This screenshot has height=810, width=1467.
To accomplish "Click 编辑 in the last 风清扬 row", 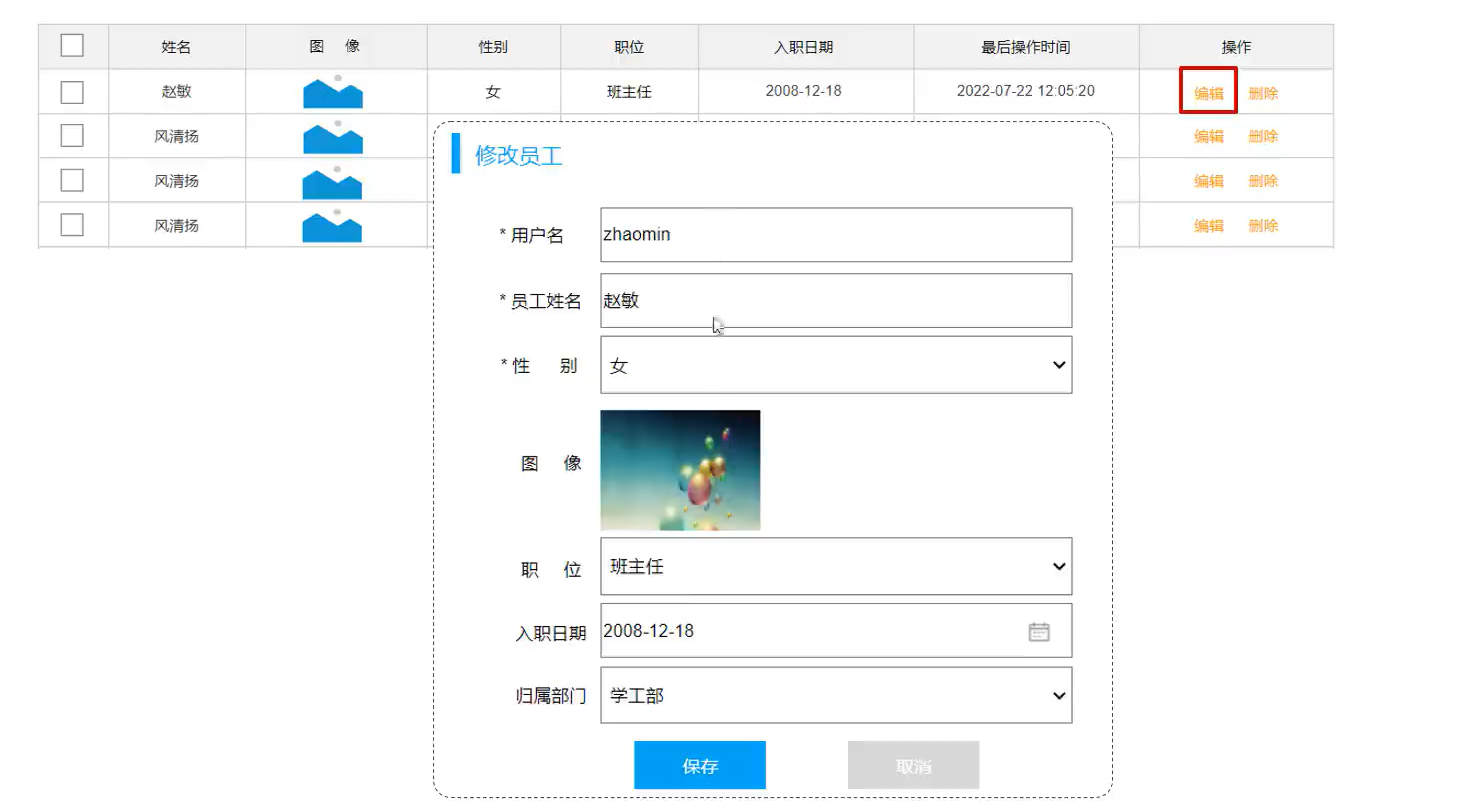I will 1209,226.
